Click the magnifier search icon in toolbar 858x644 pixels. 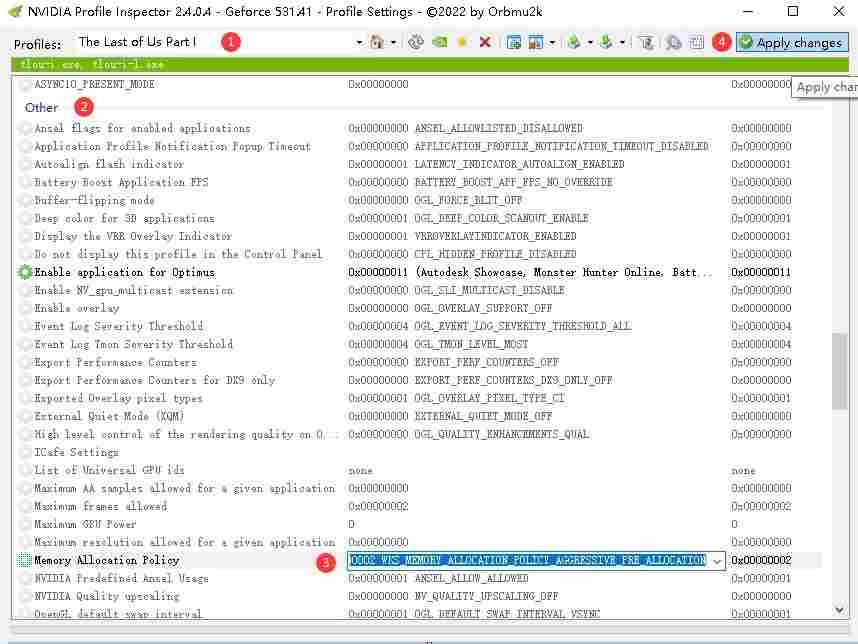pos(673,42)
